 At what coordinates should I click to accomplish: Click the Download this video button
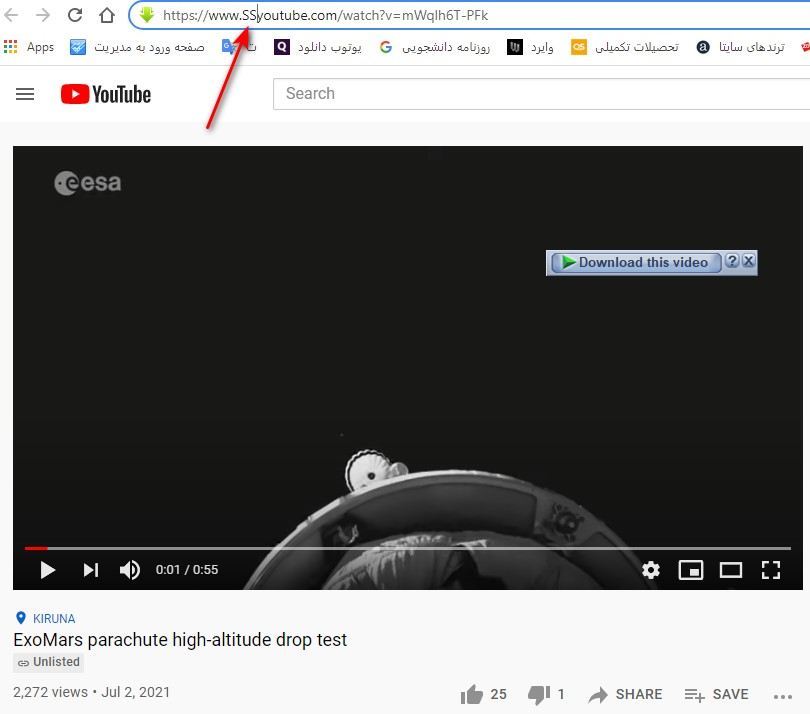click(635, 262)
